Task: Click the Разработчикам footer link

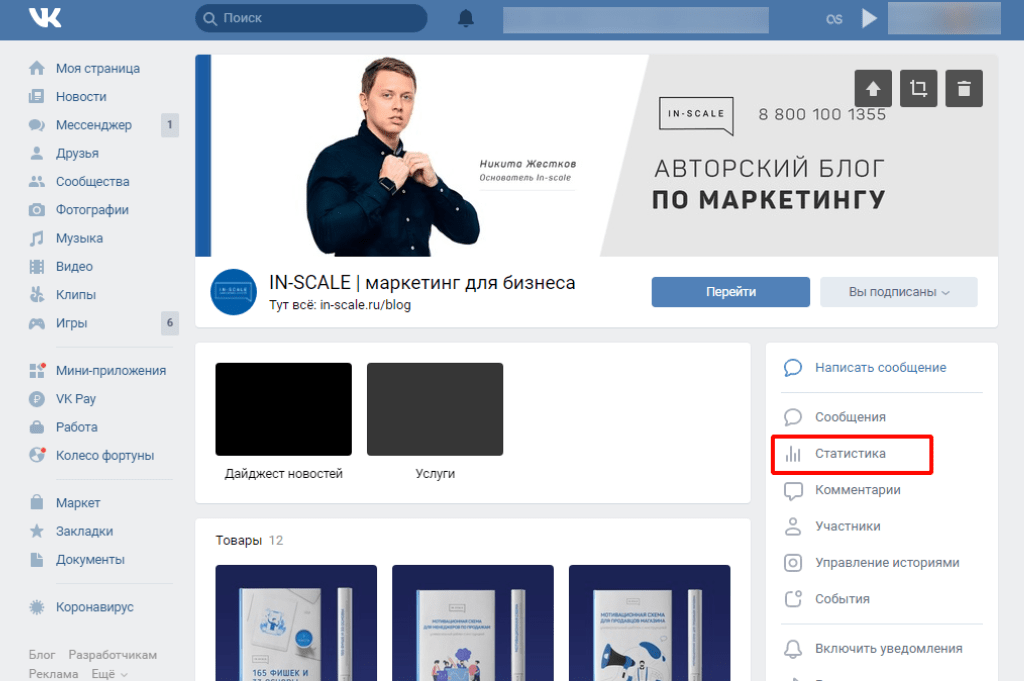Action: (x=112, y=655)
